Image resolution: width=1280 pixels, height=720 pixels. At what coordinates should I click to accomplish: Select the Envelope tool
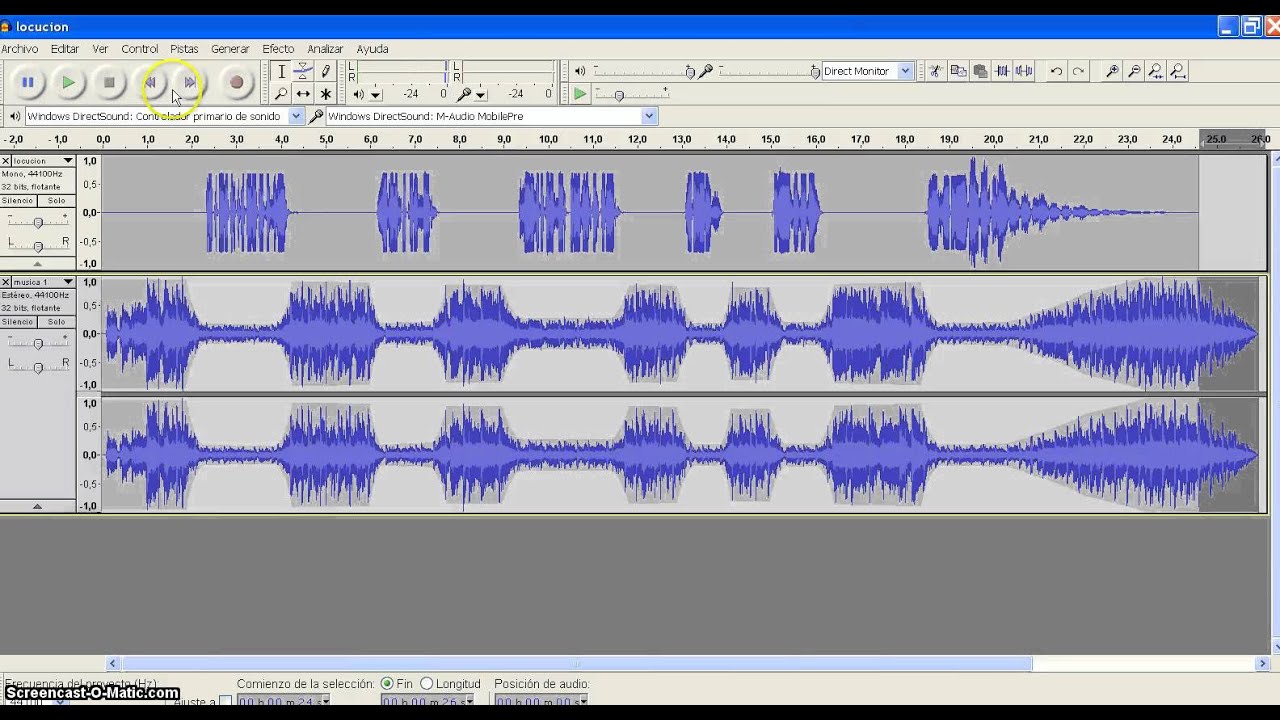[x=303, y=72]
